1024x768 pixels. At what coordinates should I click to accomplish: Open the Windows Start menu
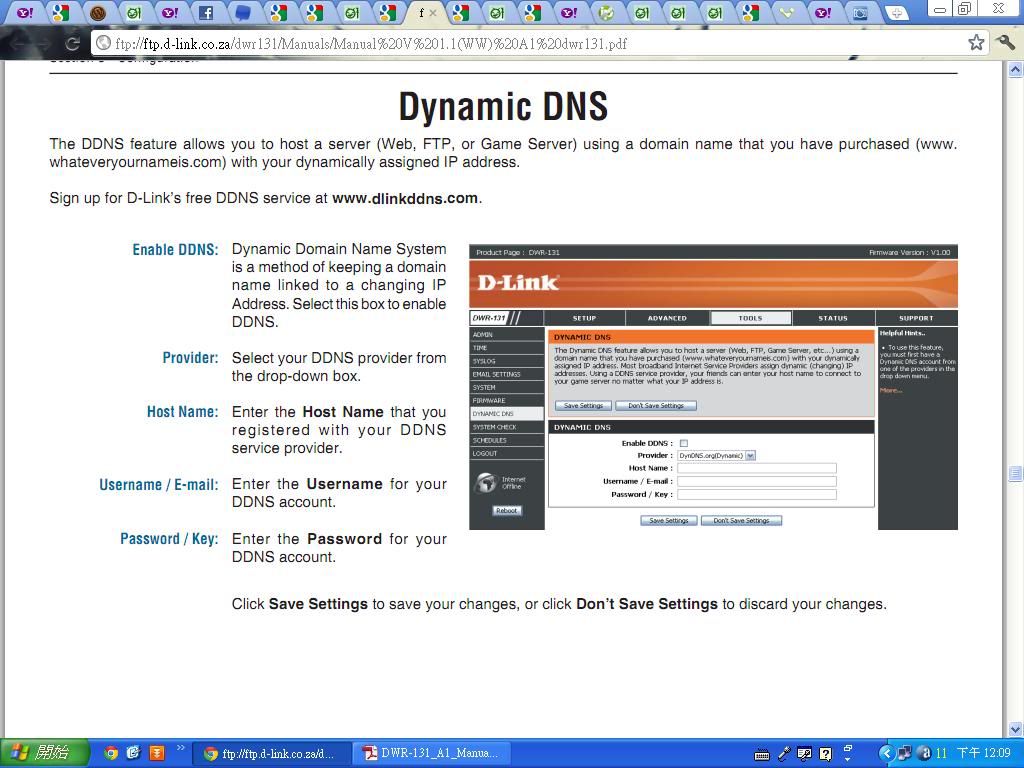click(x=45, y=753)
